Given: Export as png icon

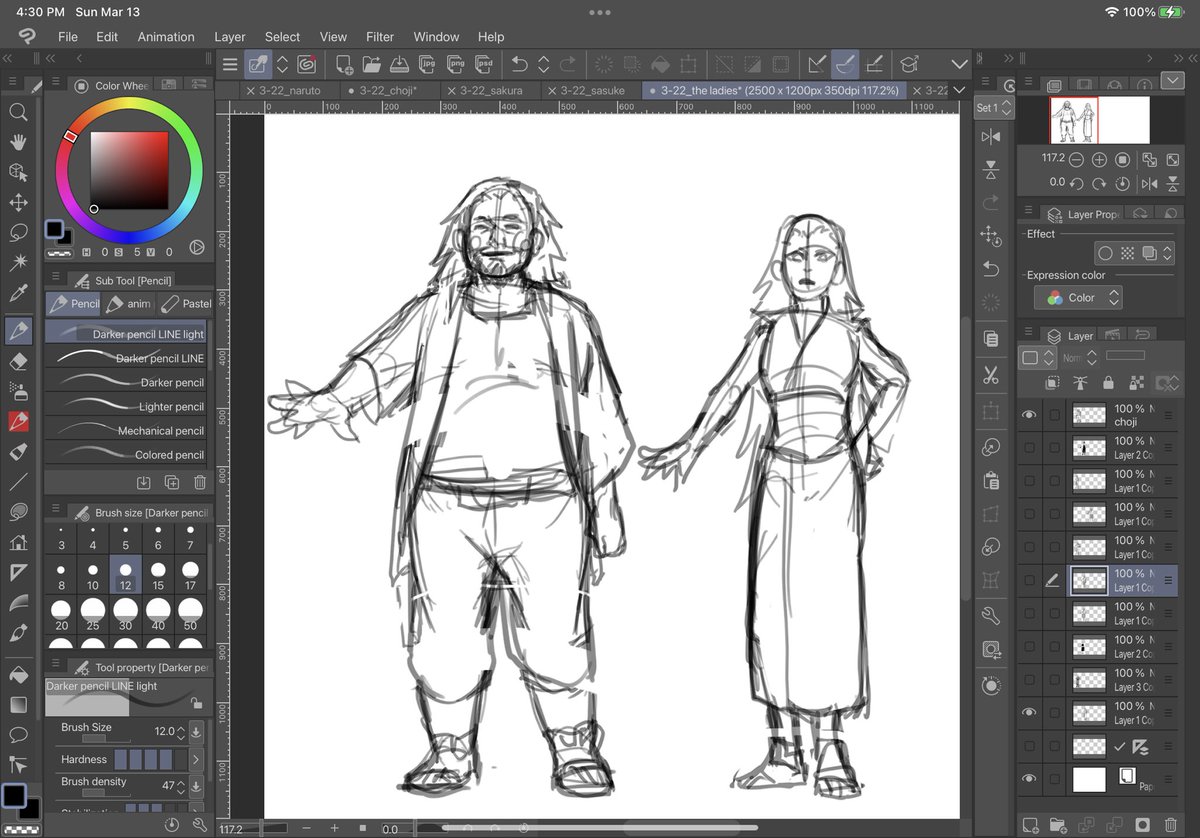Looking at the screenshot, I should (457, 64).
